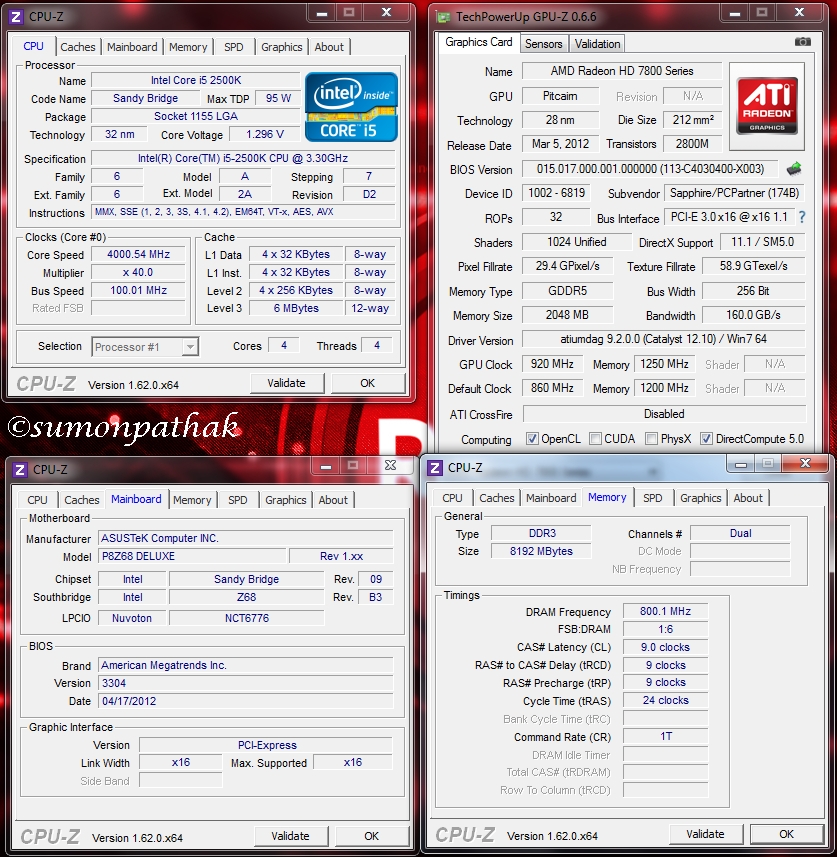Viewport: 837px width, 857px height.
Task: Click the BIOS date 04/17/2012
Action: pyautogui.click(x=245, y=701)
